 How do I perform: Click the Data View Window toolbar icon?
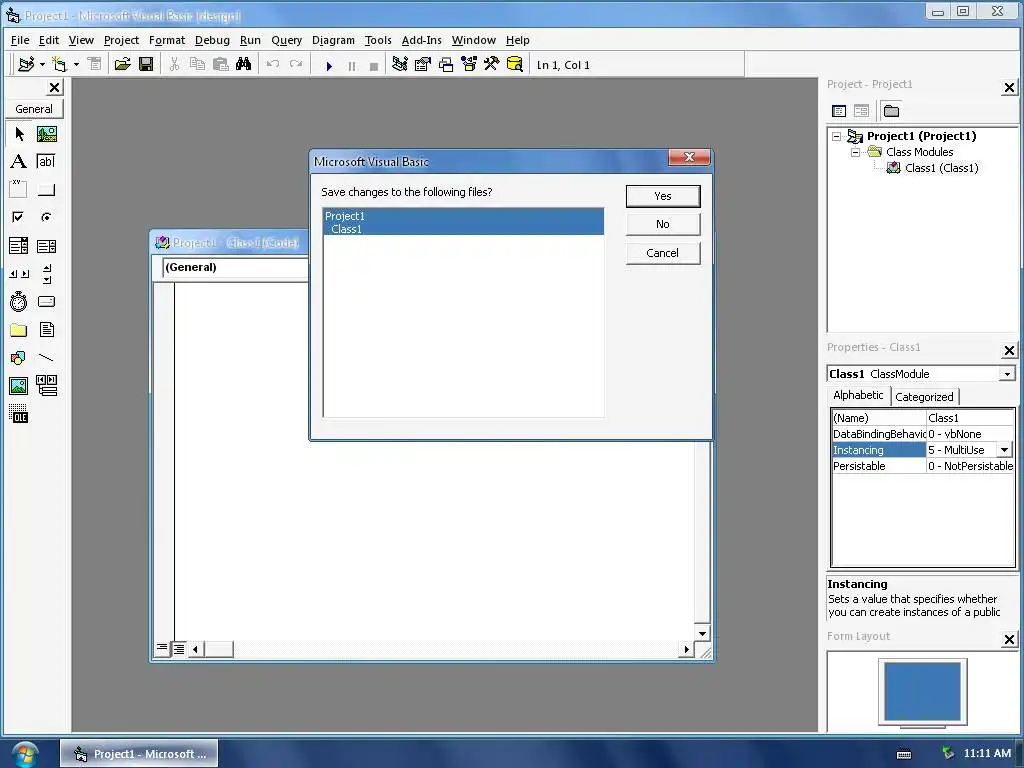pyautogui.click(x=515, y=64)
